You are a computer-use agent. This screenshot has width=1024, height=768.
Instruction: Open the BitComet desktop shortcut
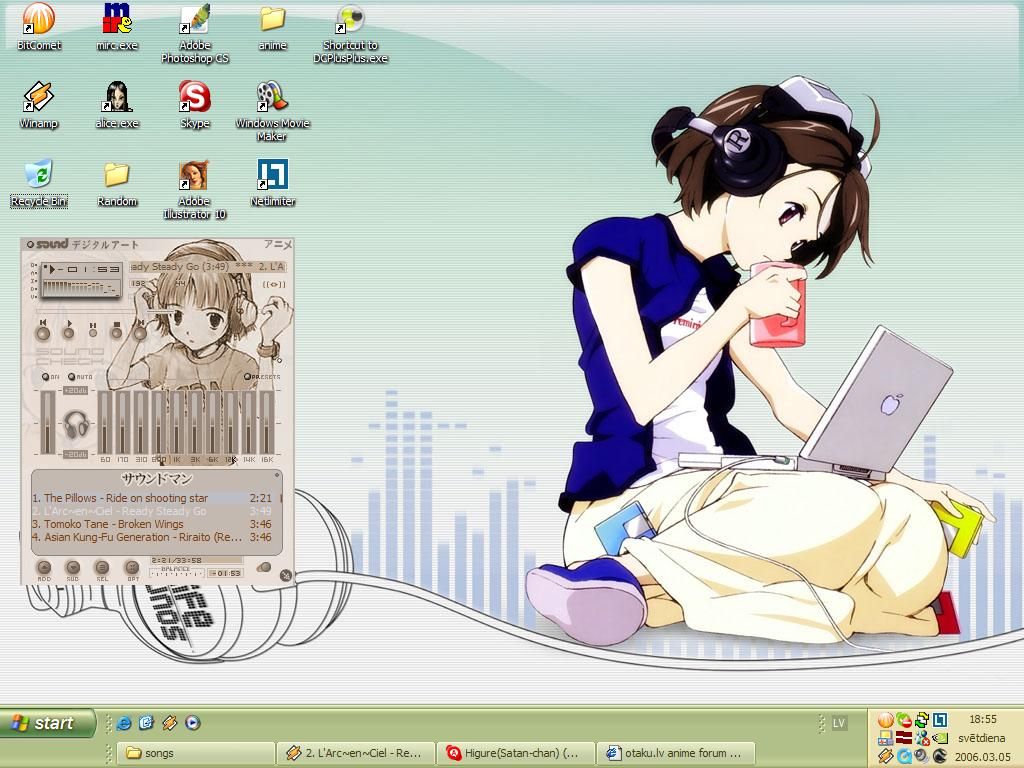(39, 27)
